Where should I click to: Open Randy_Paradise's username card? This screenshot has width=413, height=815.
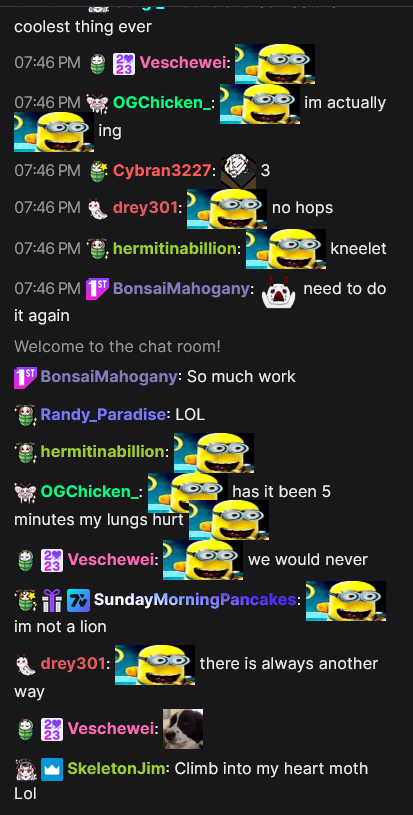(x=103, y=415)
